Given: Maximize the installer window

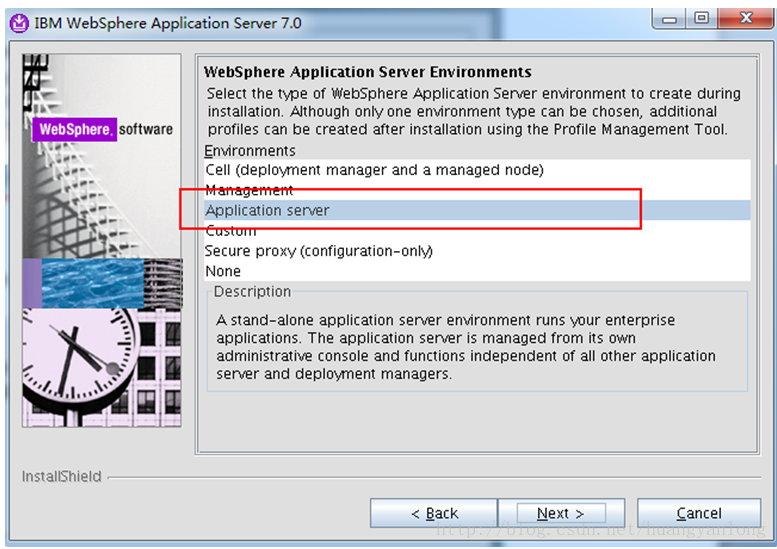Looking at the screenshot, I should tap(701, 19).
